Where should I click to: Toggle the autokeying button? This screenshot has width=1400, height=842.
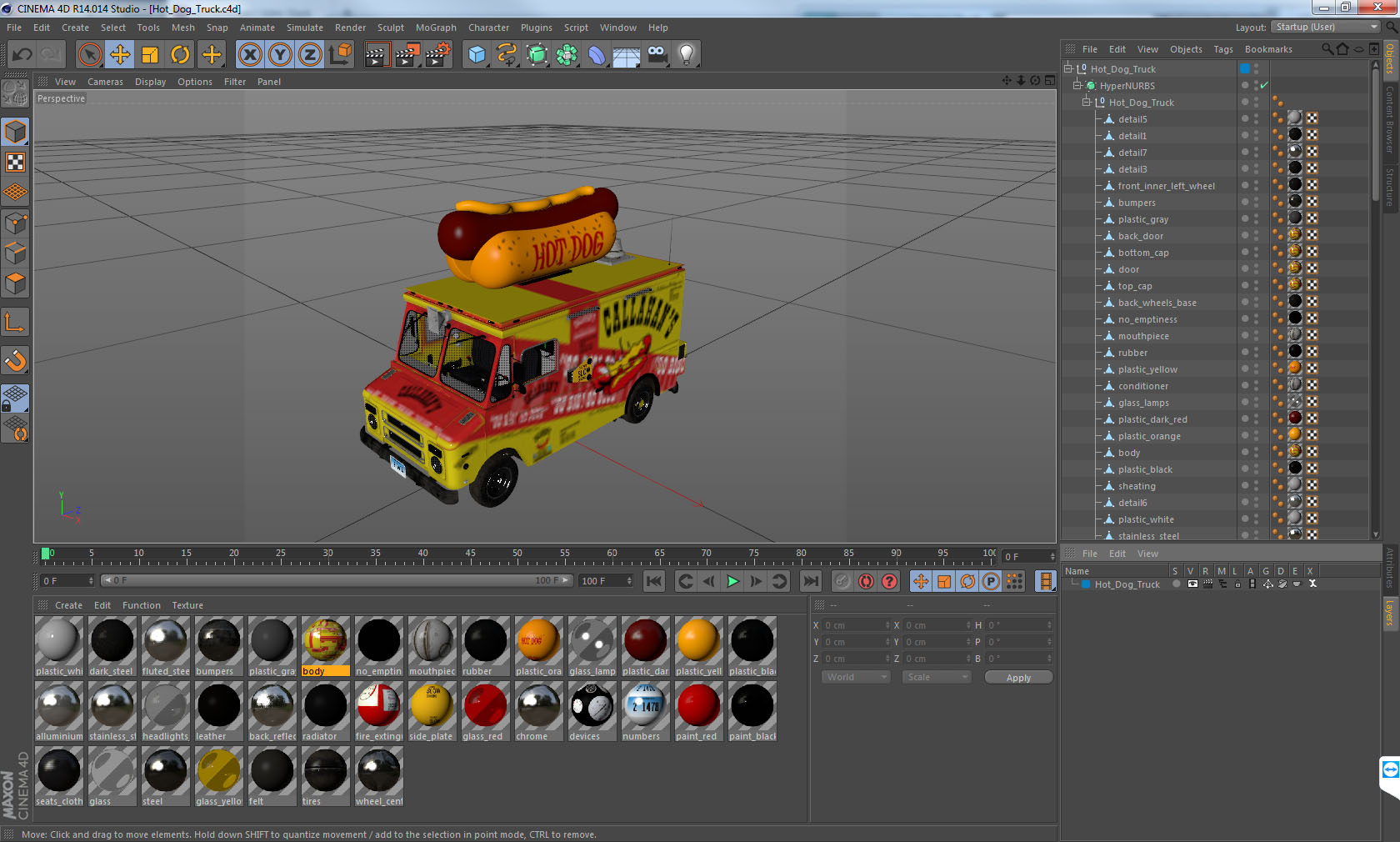866,581
